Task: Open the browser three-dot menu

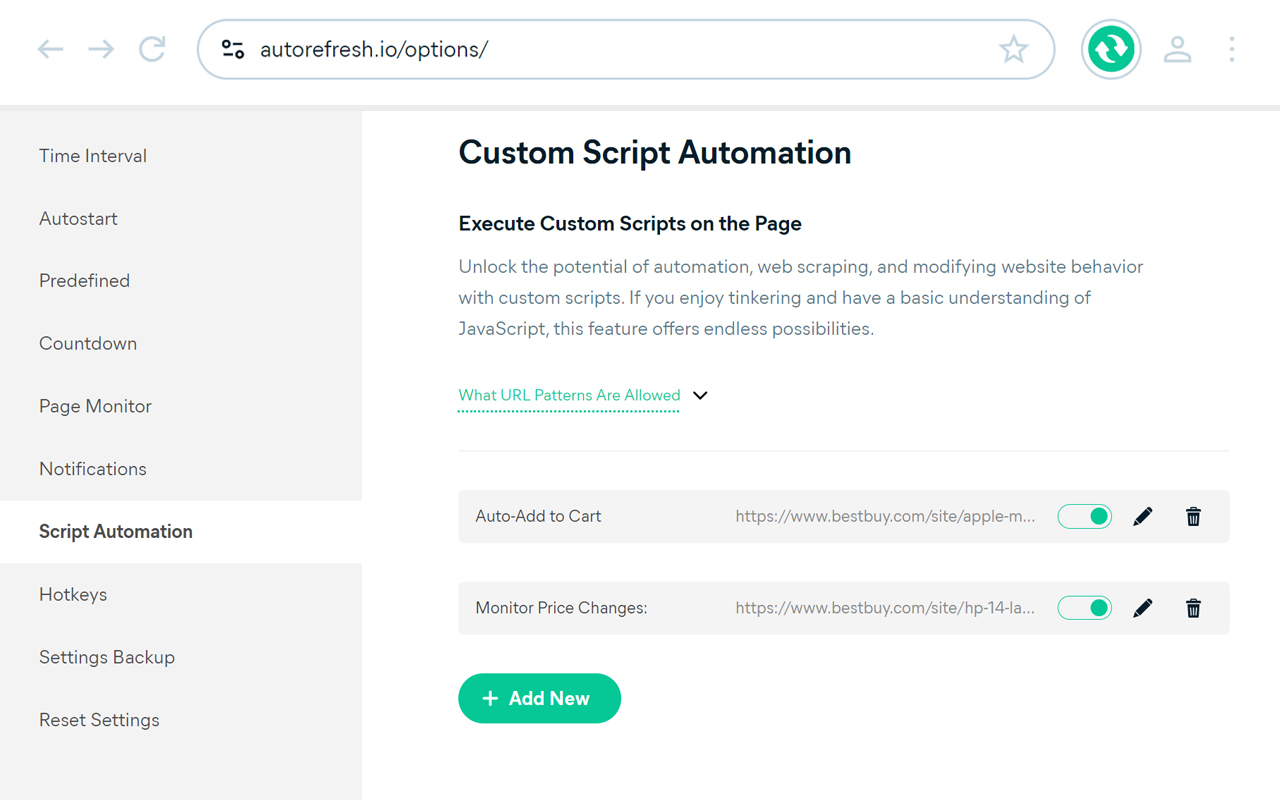Action: 1231,49
